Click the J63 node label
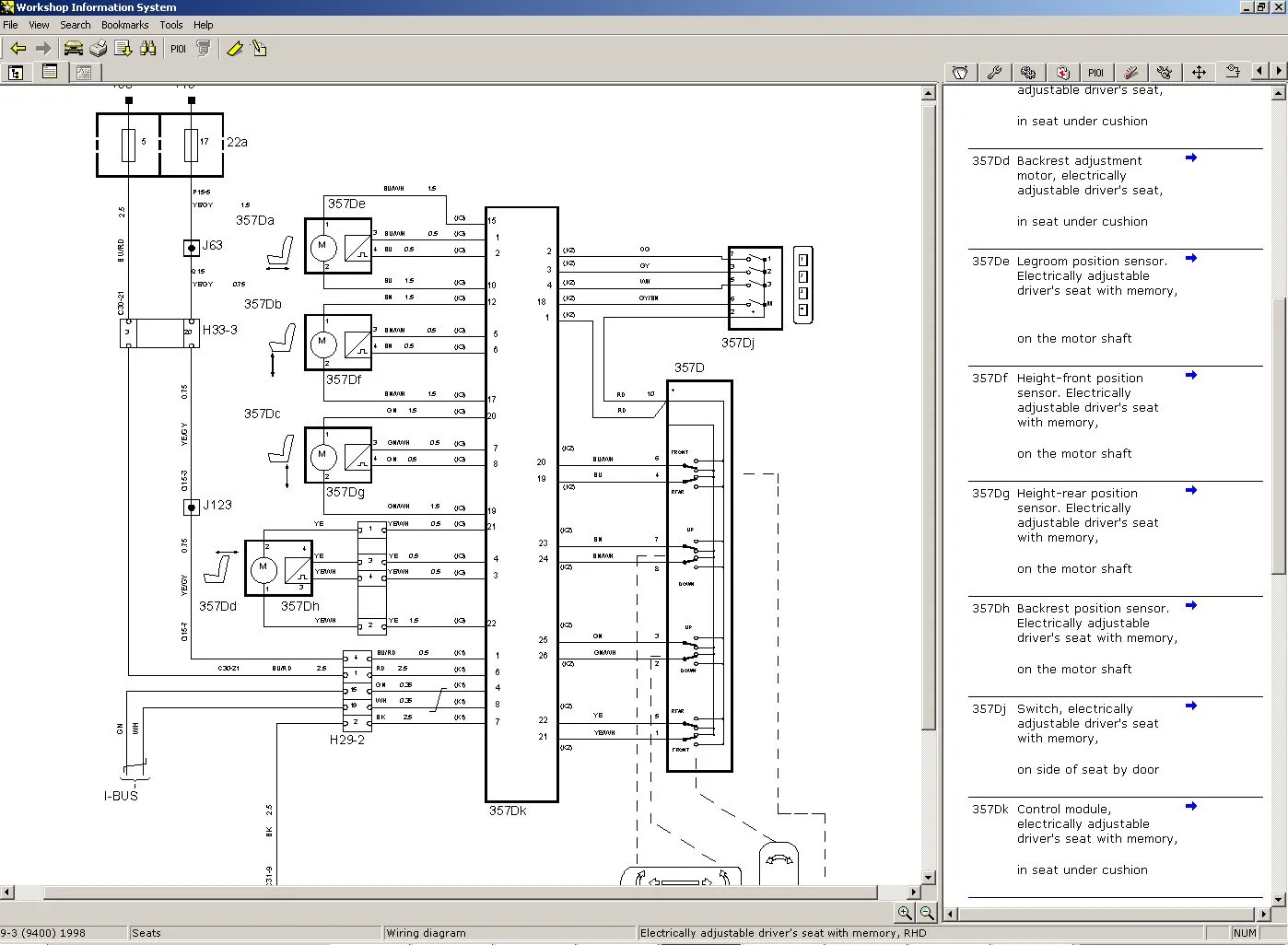 click(x=213, y=245)
